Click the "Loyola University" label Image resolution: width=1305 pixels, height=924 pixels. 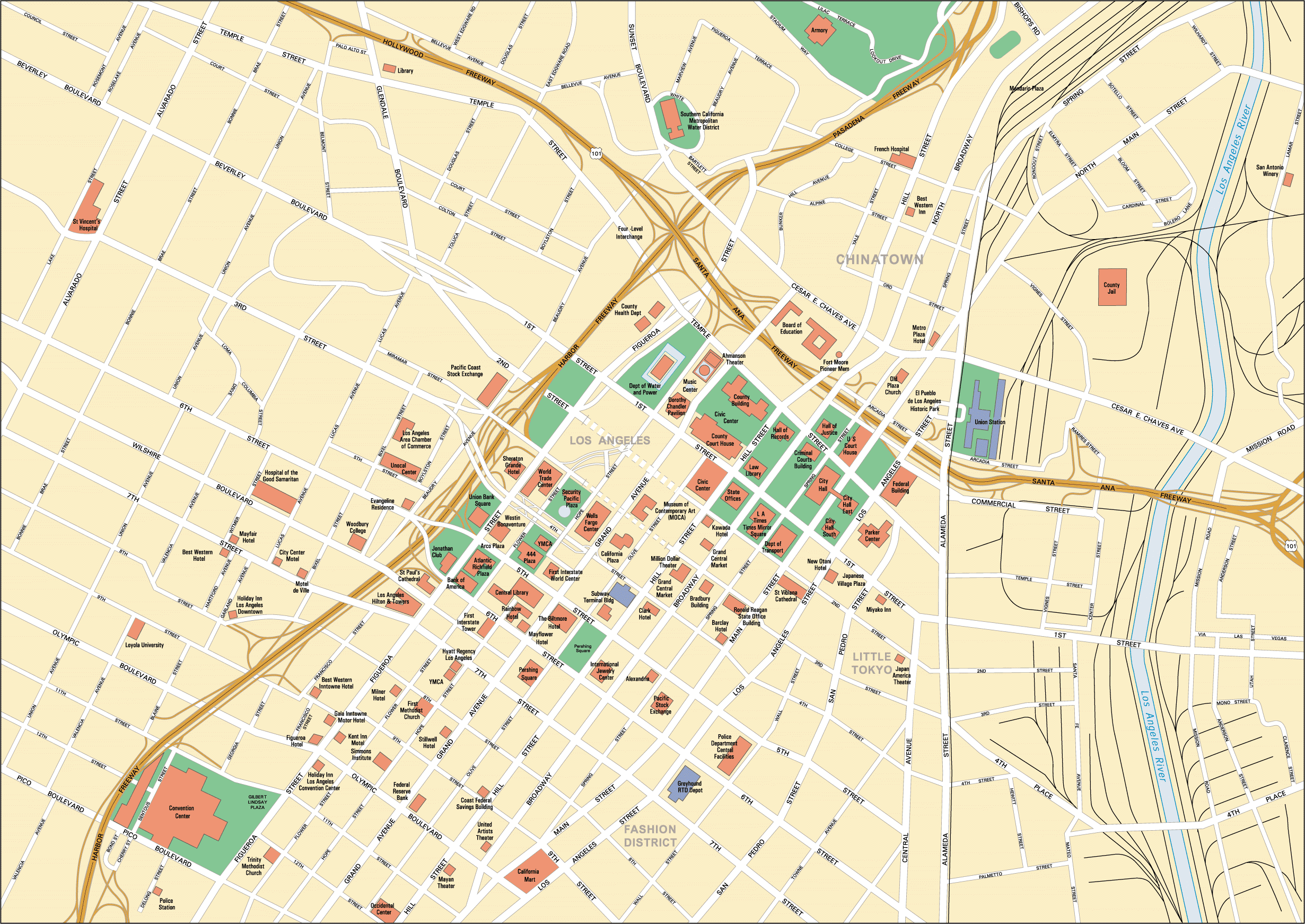coord(144,645)
